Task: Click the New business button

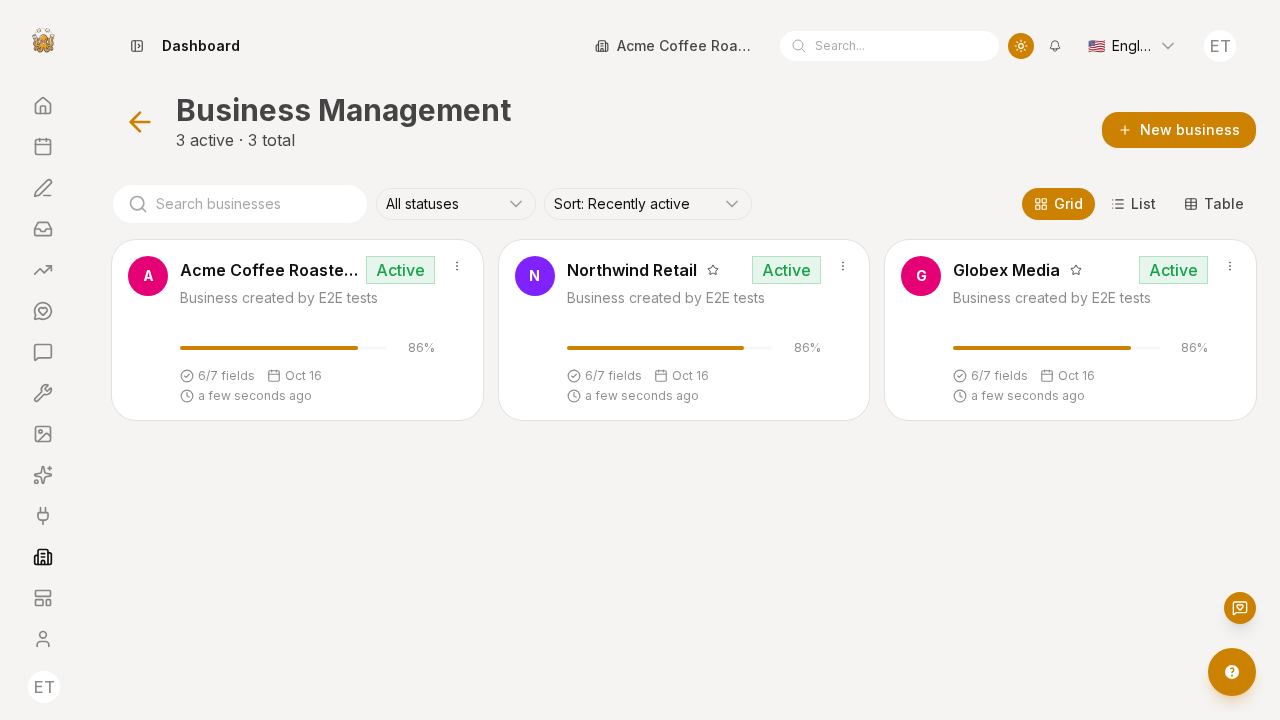Action: pos(1179,130)
